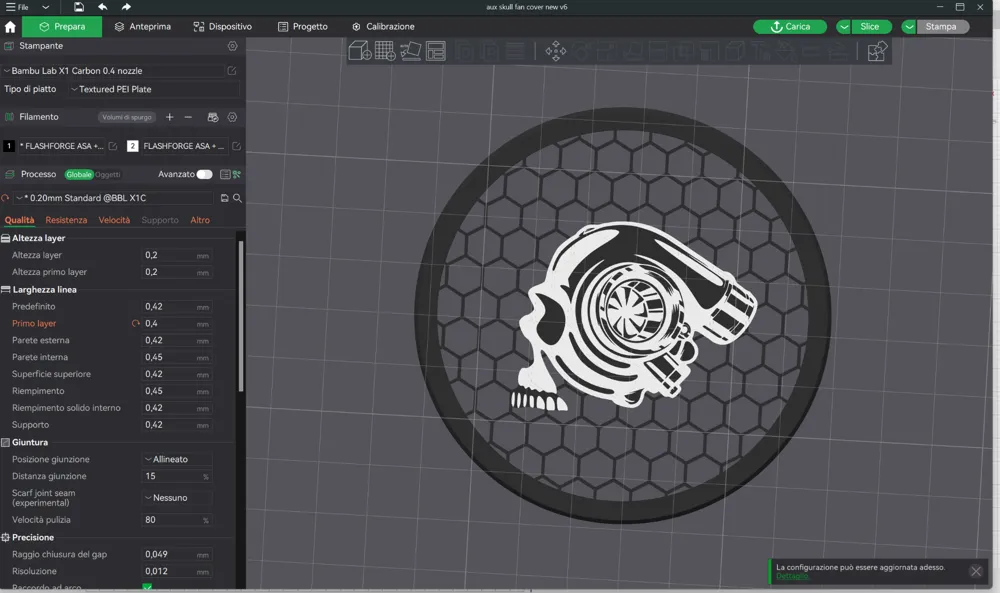Click the Distanza giunzione value field
Image resolution: width=1000 pixels, height=593 pixels.
(177, 476)
